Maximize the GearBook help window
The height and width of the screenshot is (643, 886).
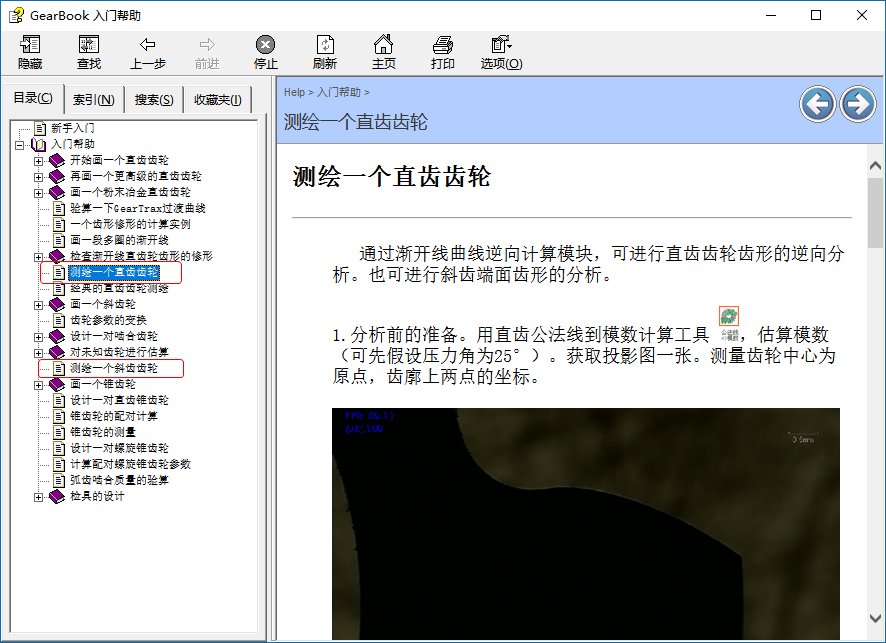point(816,15)
